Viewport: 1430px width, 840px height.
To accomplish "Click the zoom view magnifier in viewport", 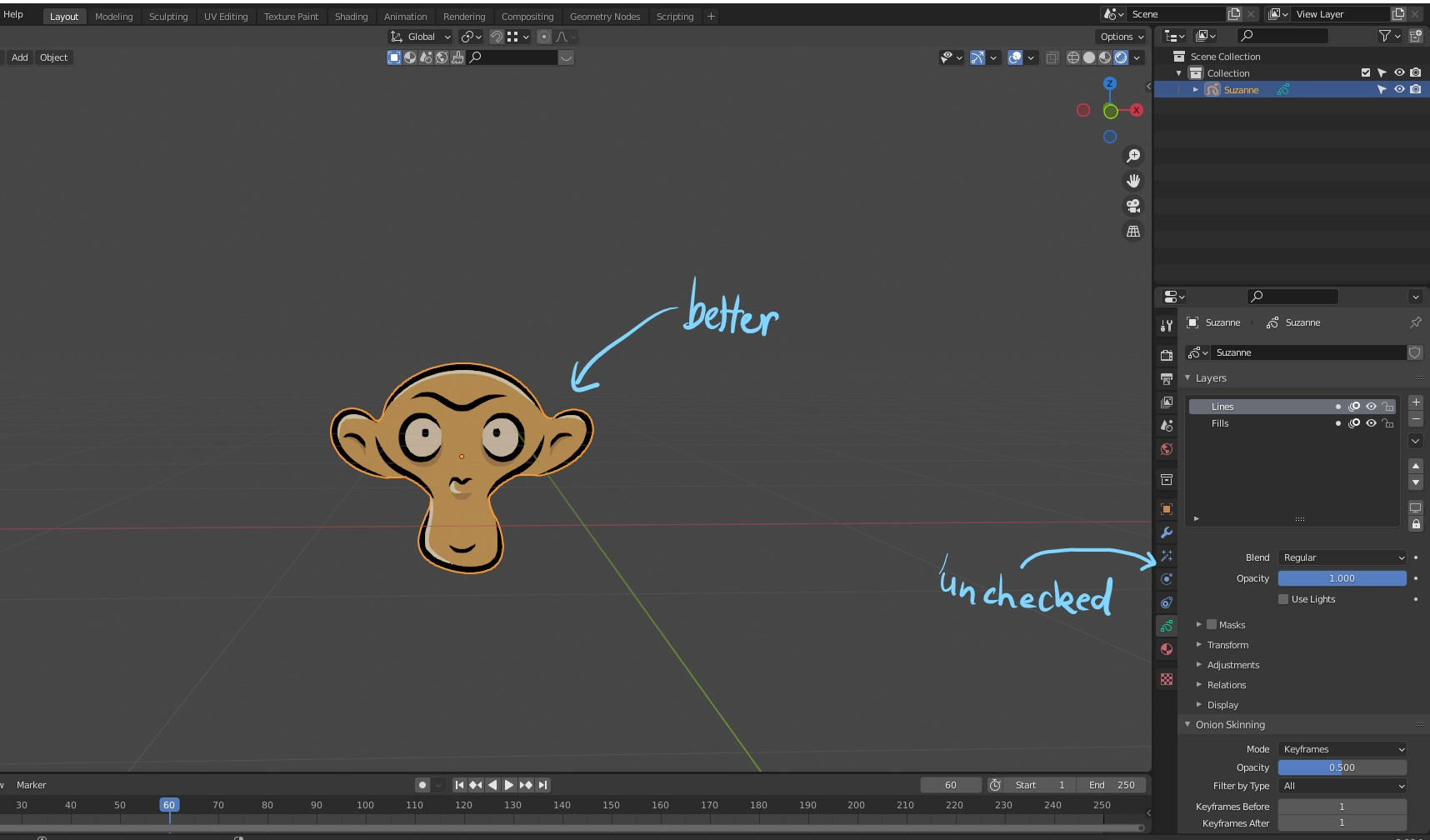I will [1133, 156].
